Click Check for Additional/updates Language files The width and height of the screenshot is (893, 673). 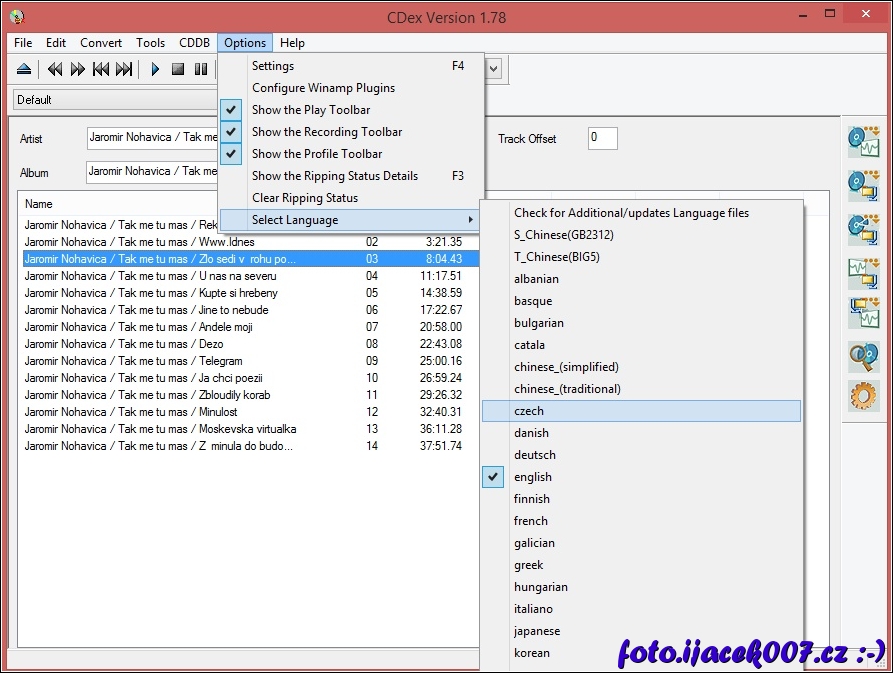point(631,213)
